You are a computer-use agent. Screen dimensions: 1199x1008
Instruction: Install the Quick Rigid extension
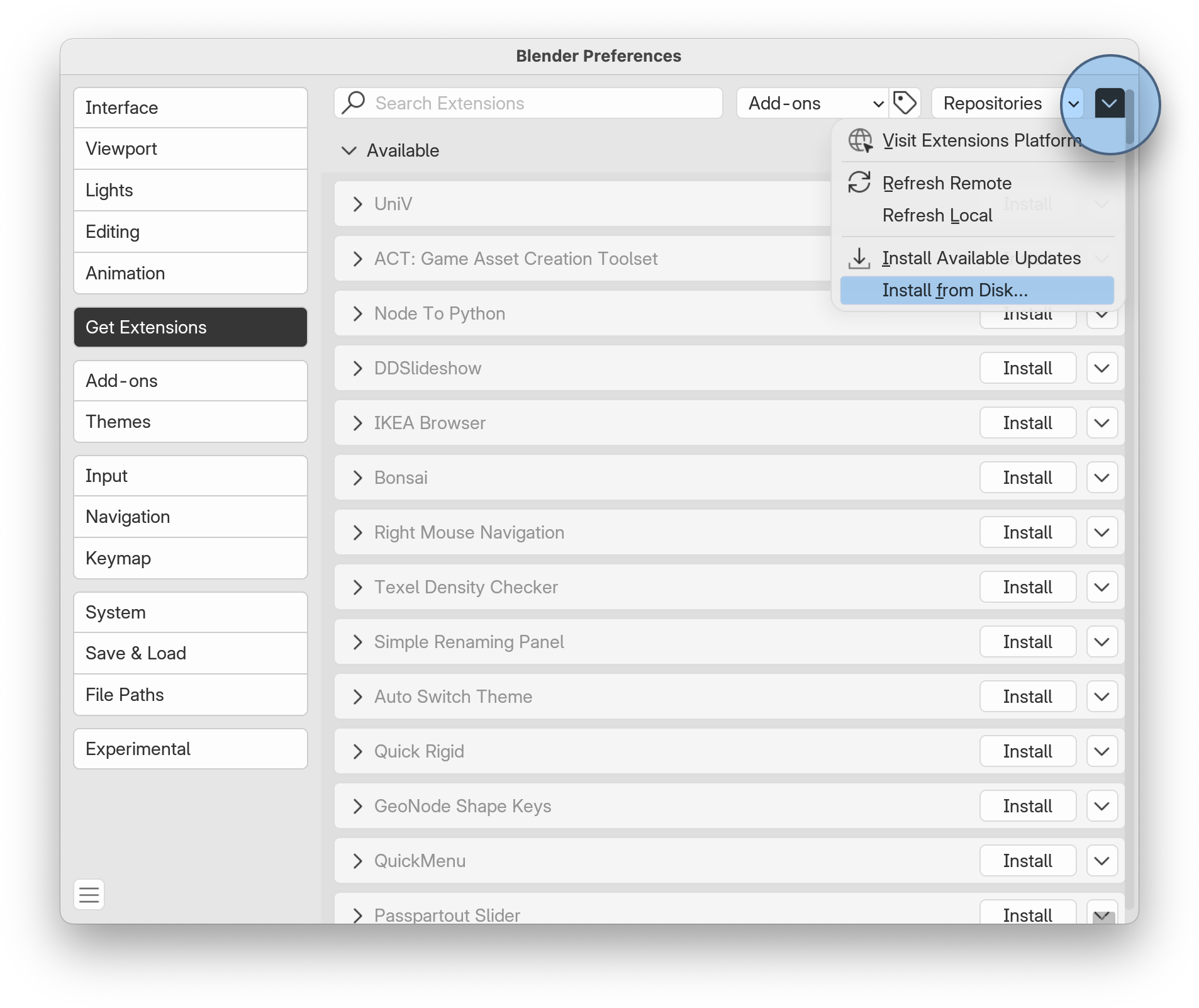pos(1028,751)
